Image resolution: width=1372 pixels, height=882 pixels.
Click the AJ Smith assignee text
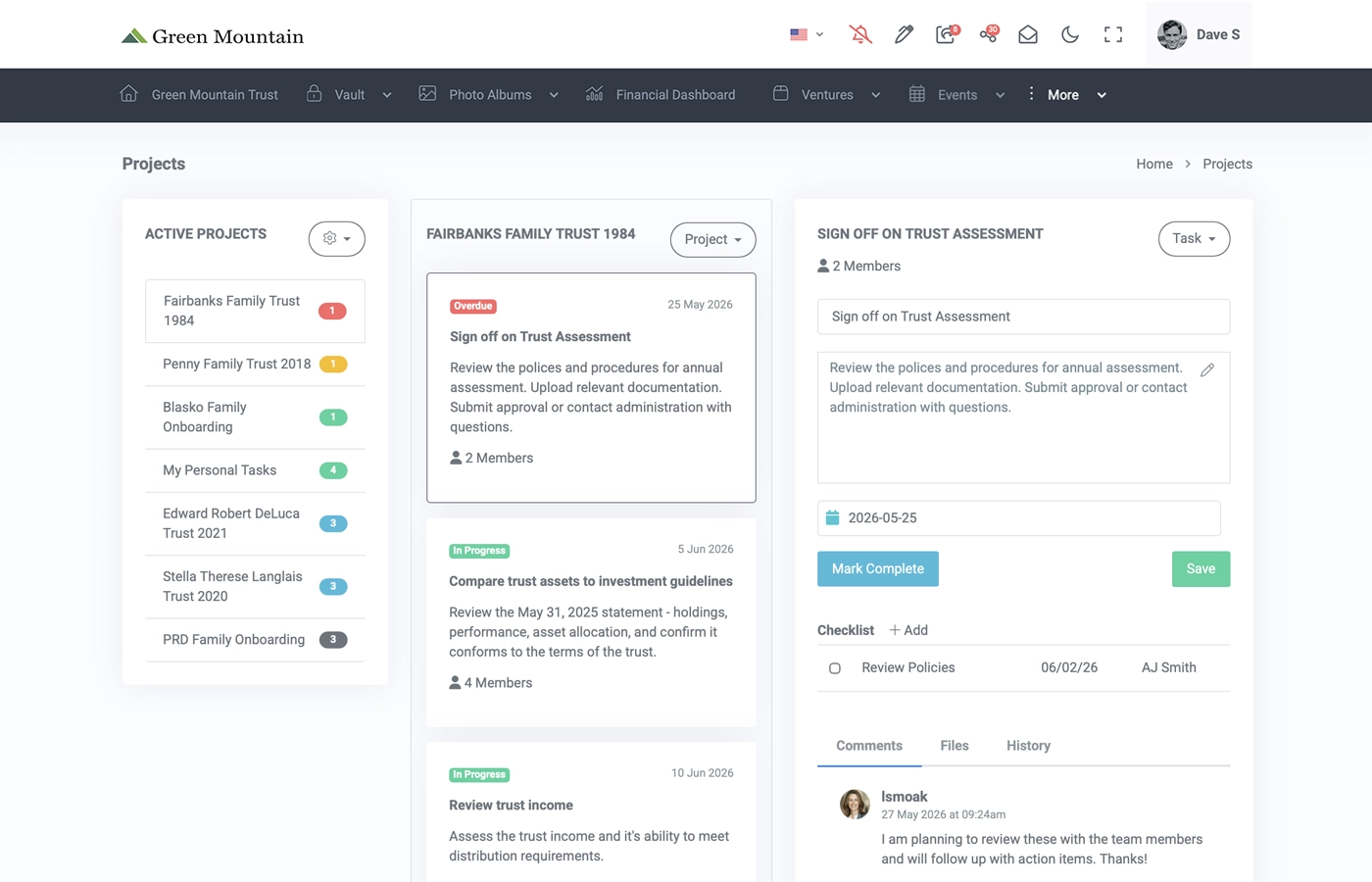[1168, 667]
